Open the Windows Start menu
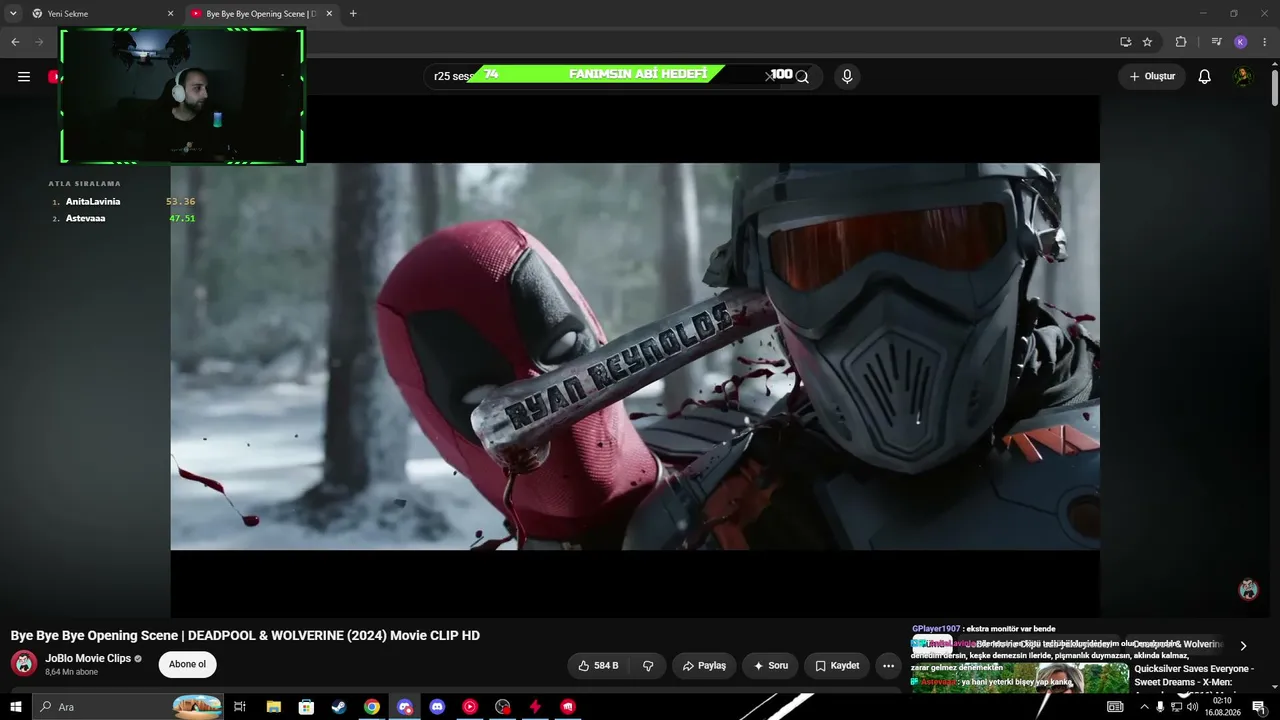1280x720 pixels. coord(16,707)
